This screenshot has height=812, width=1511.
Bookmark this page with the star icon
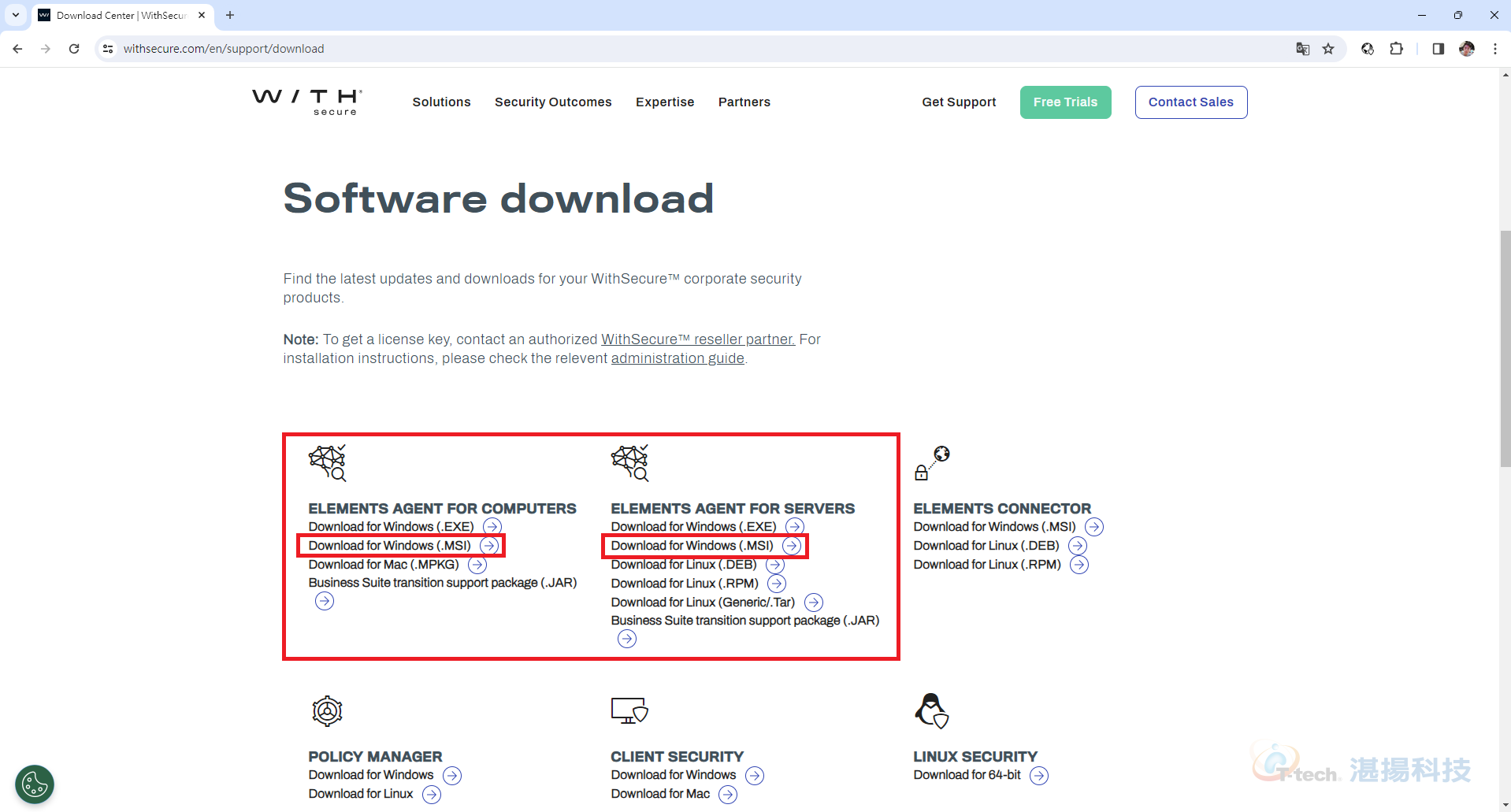point(1328,49)
